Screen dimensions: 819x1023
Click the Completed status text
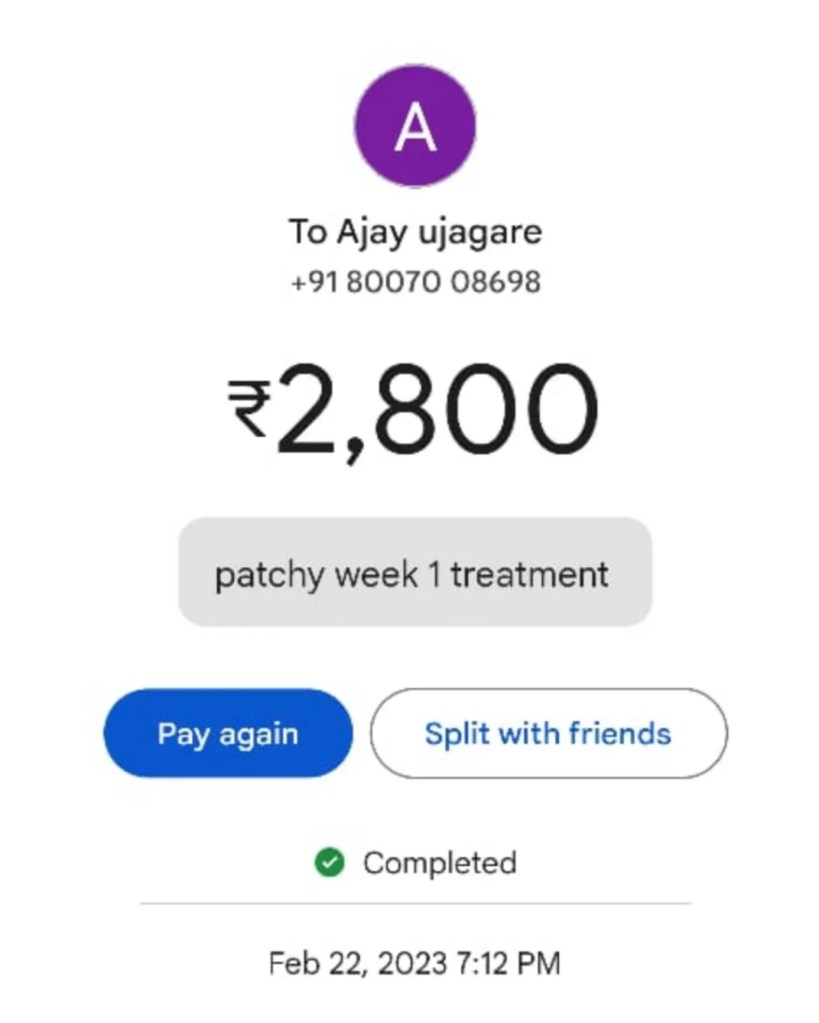point(439,862)
